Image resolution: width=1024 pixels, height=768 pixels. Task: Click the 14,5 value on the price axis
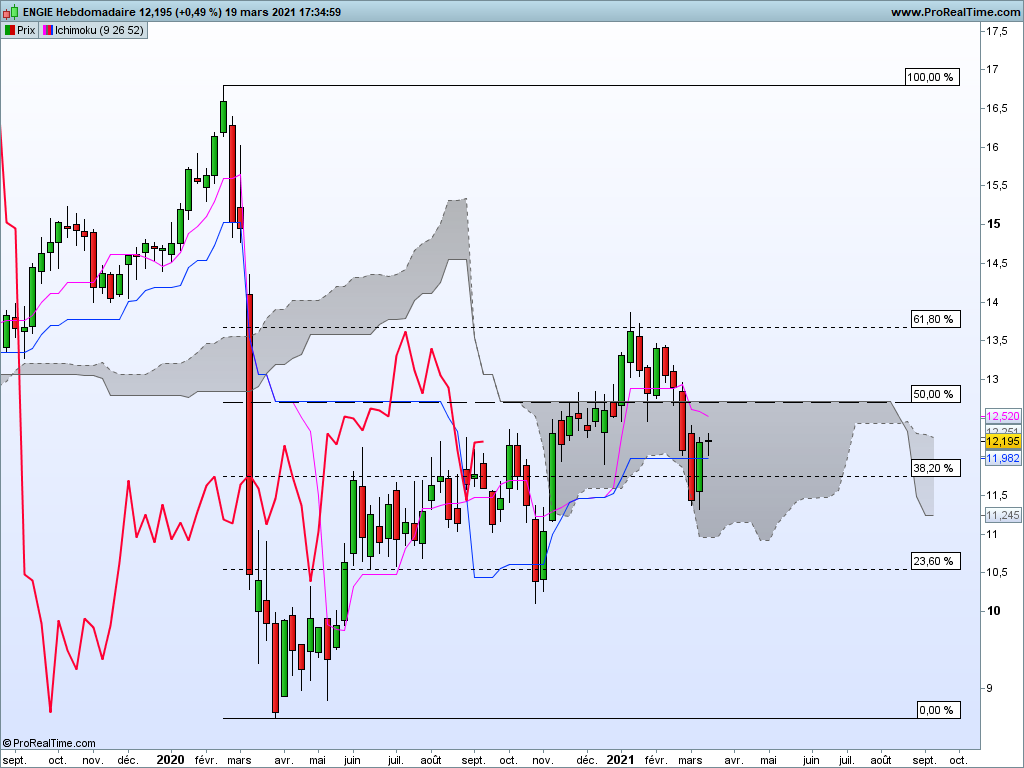(996, 263)
